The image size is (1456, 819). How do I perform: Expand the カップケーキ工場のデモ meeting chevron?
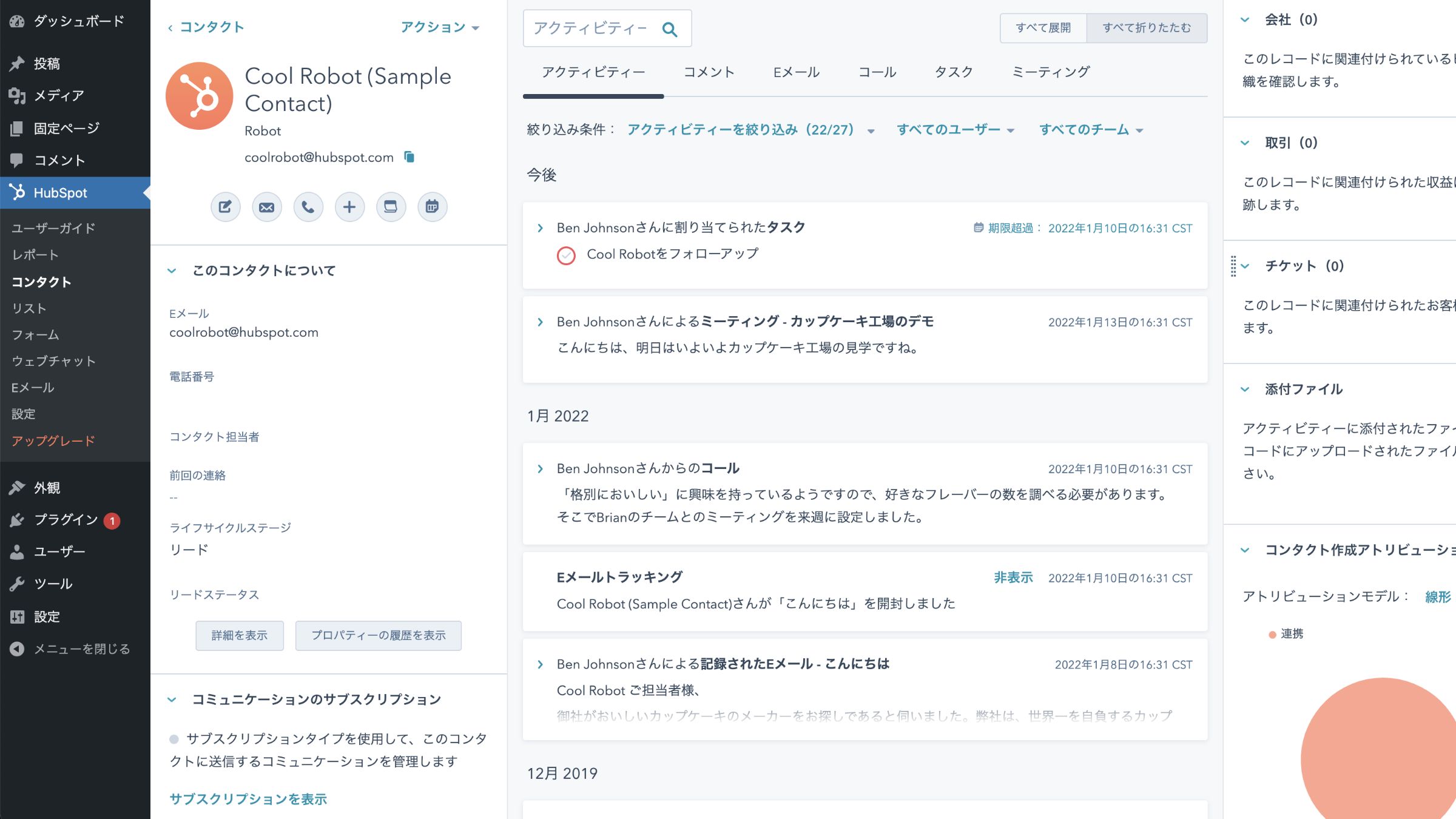click(x=540, y=322)
